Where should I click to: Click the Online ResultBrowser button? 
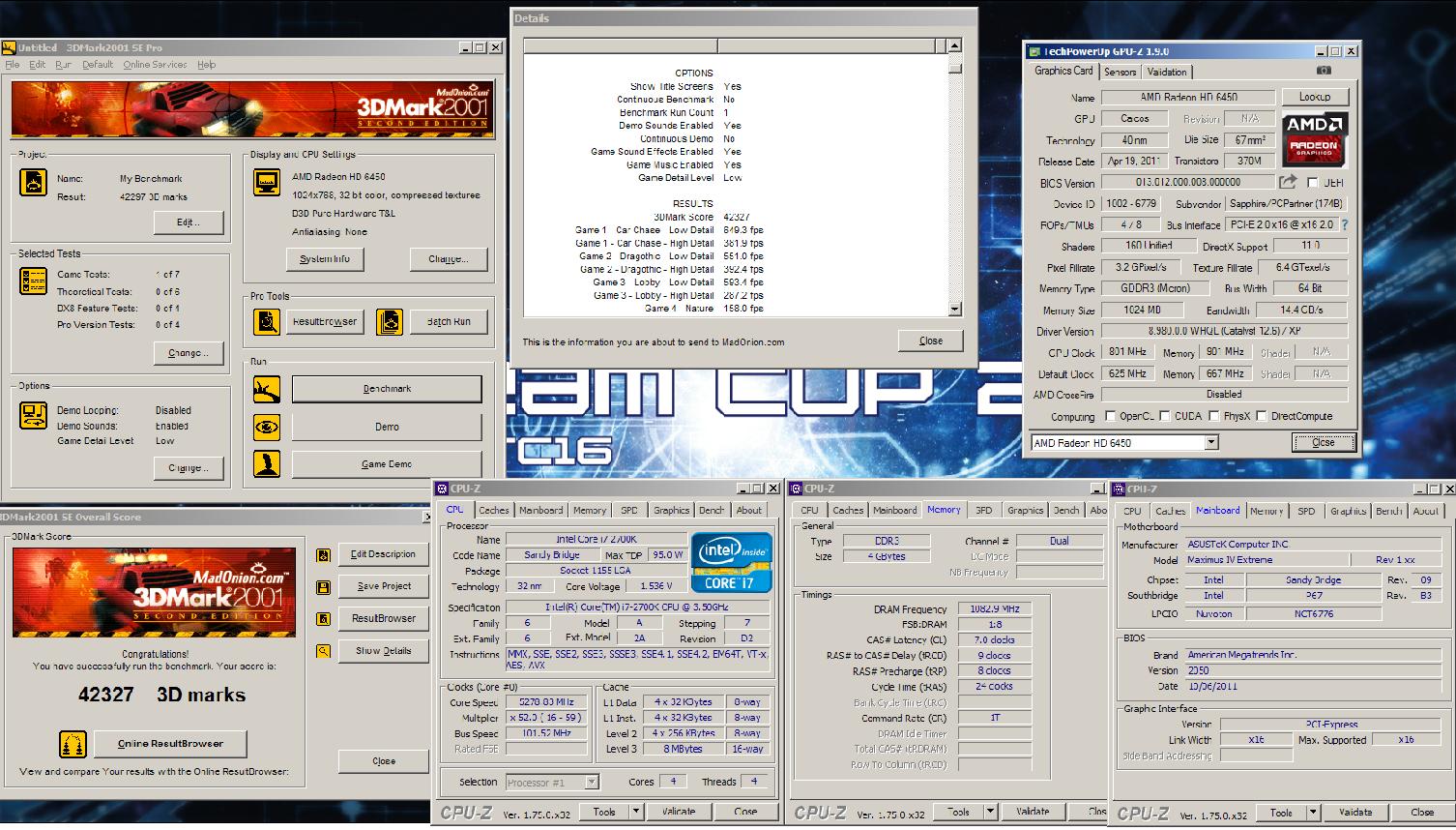tap(170, 744)
